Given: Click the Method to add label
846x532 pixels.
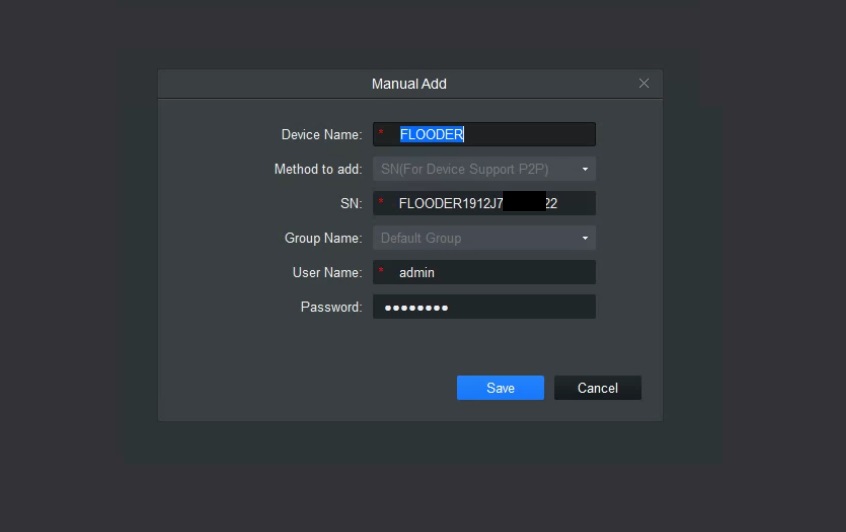Looking at the screenshot, I should 318,169.
